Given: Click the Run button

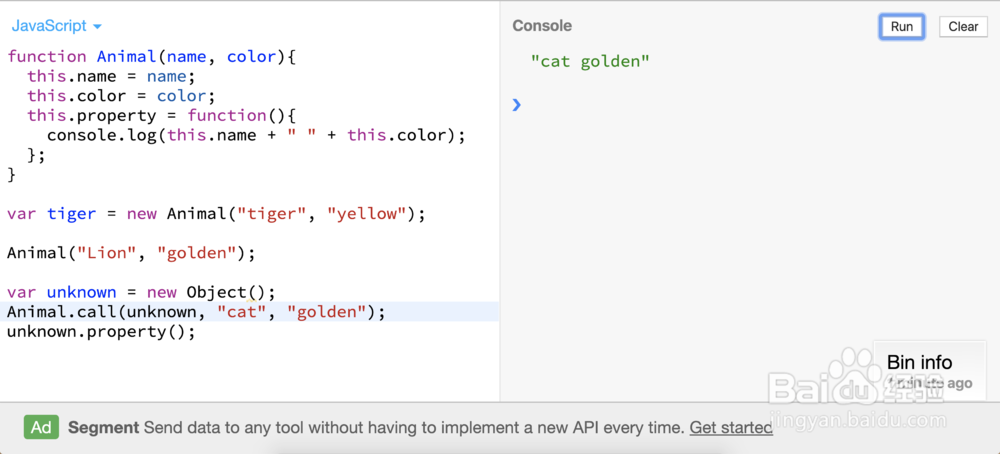Looking at the screenshot, I should (x=901, y=27).
